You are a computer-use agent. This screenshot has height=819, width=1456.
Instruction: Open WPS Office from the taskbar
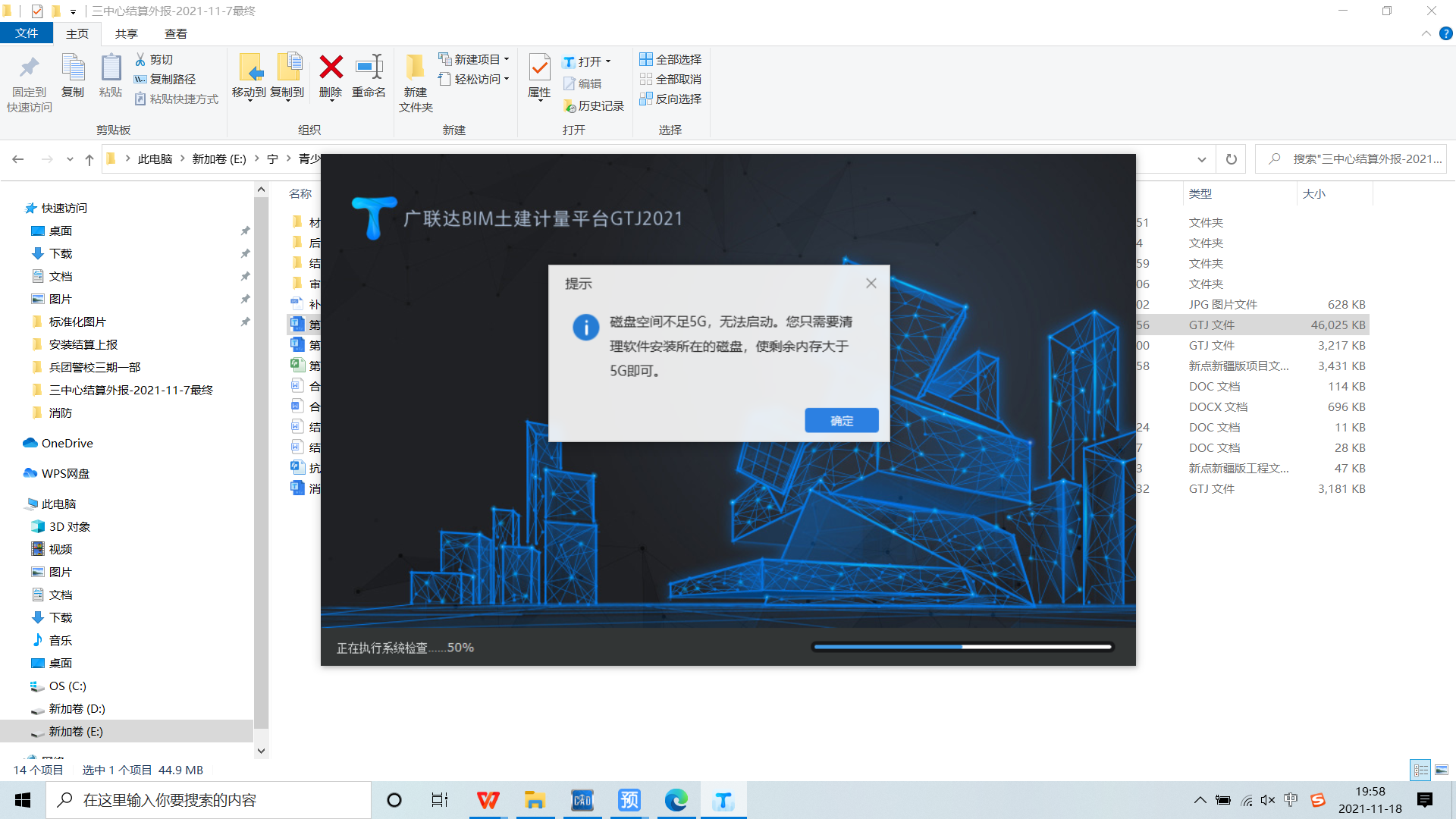488,800
